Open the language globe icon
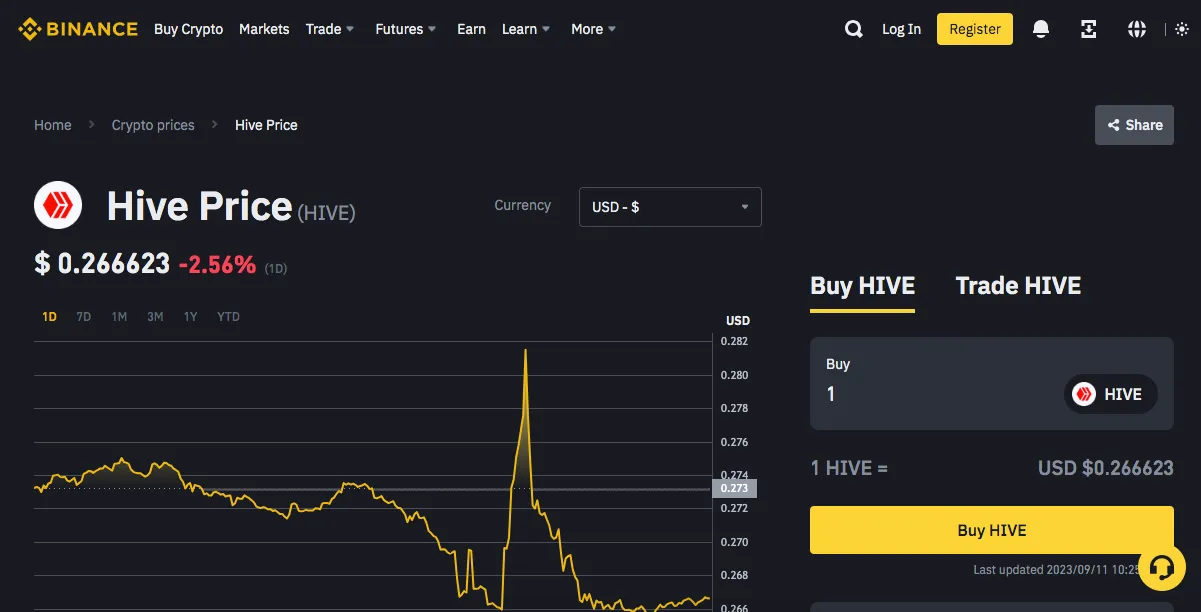The width and height of the screenshot is (1201, 612). (1137, 29)
